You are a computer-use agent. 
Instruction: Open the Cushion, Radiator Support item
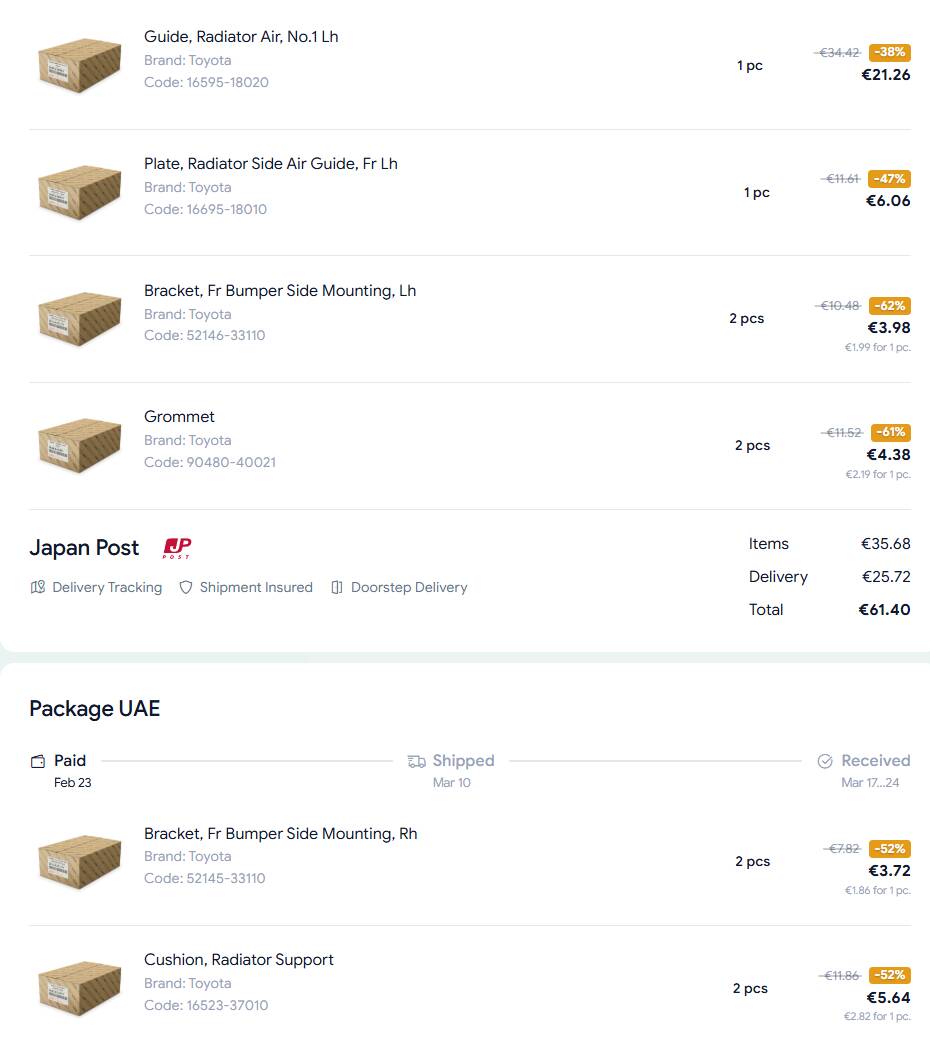[238, 960]
